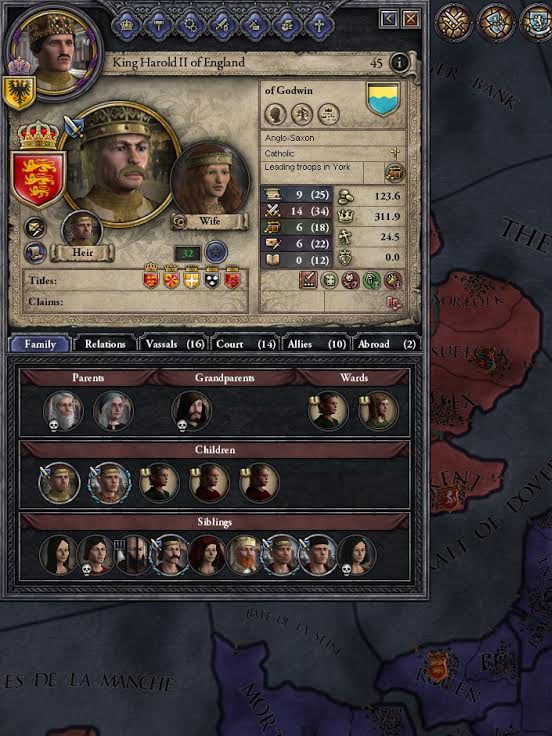Click the Heir label button
Viewport: 552px width, 736px height.
(83, 253)
